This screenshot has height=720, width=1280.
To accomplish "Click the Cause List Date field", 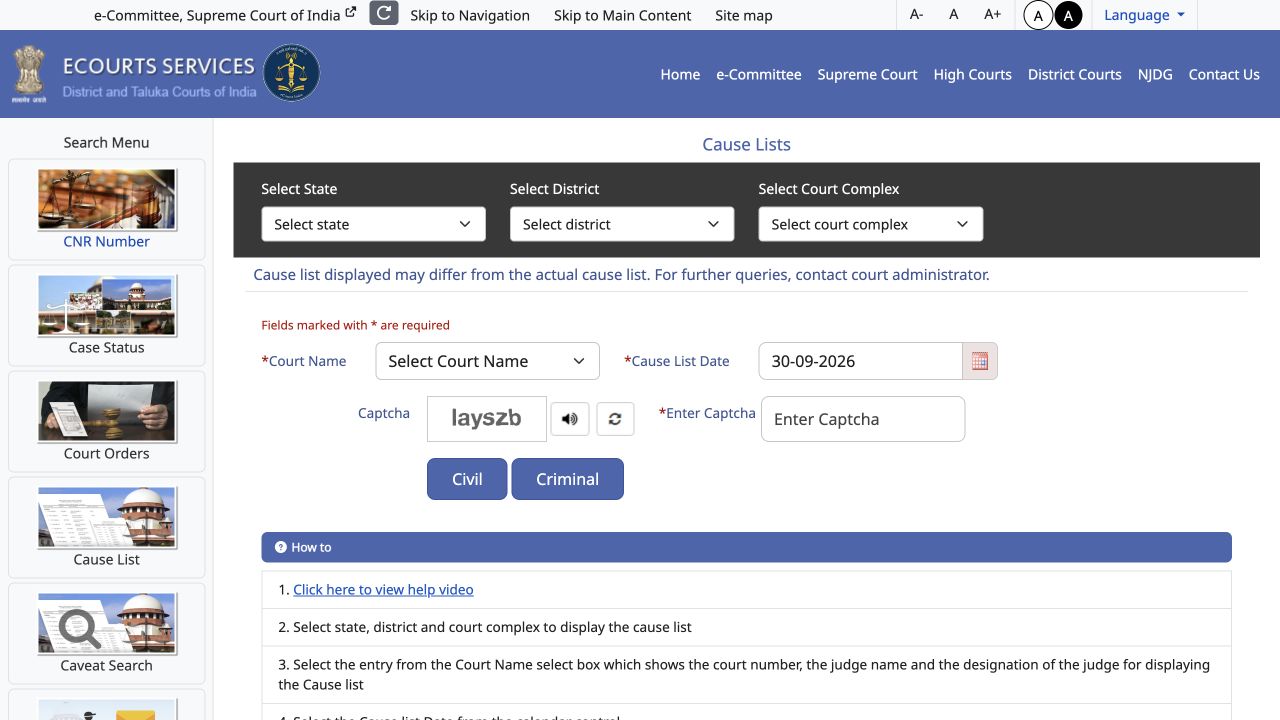I will [x=861, y=361].
